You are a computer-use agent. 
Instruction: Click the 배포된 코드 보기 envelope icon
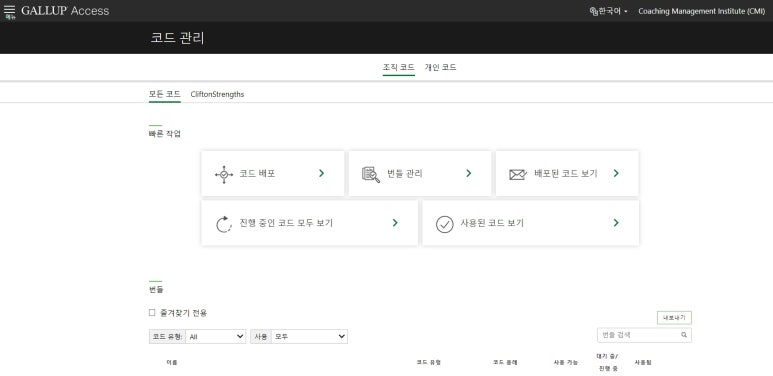pyautogui.click(x=518, y=174)
